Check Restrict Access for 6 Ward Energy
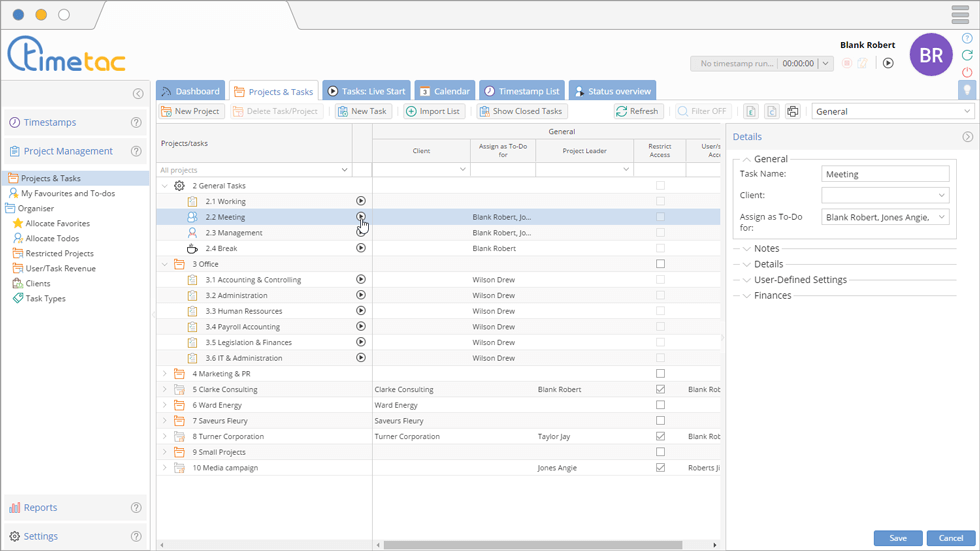The width and height of the screenshot is (980, 551). click(660, 405)
